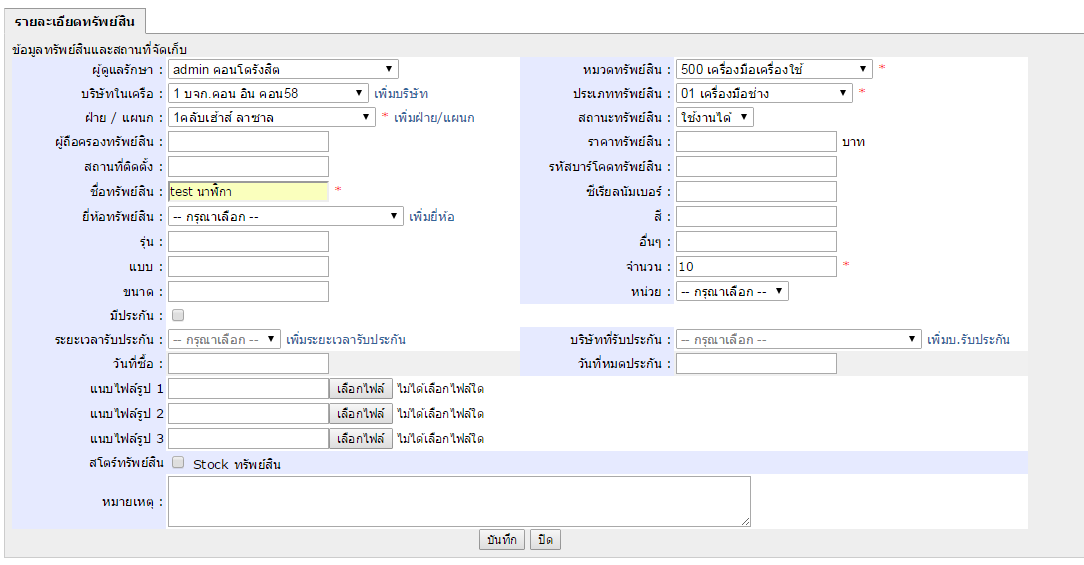Open the ผู้ดูแลรักษา dropdown

click(x=283, y=69)
